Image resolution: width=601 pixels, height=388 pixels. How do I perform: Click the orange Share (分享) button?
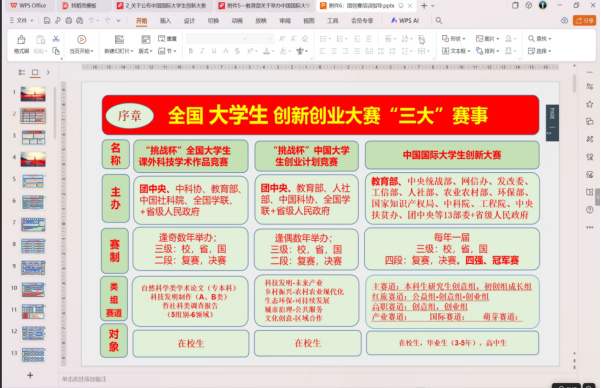[x=585, y=21]
